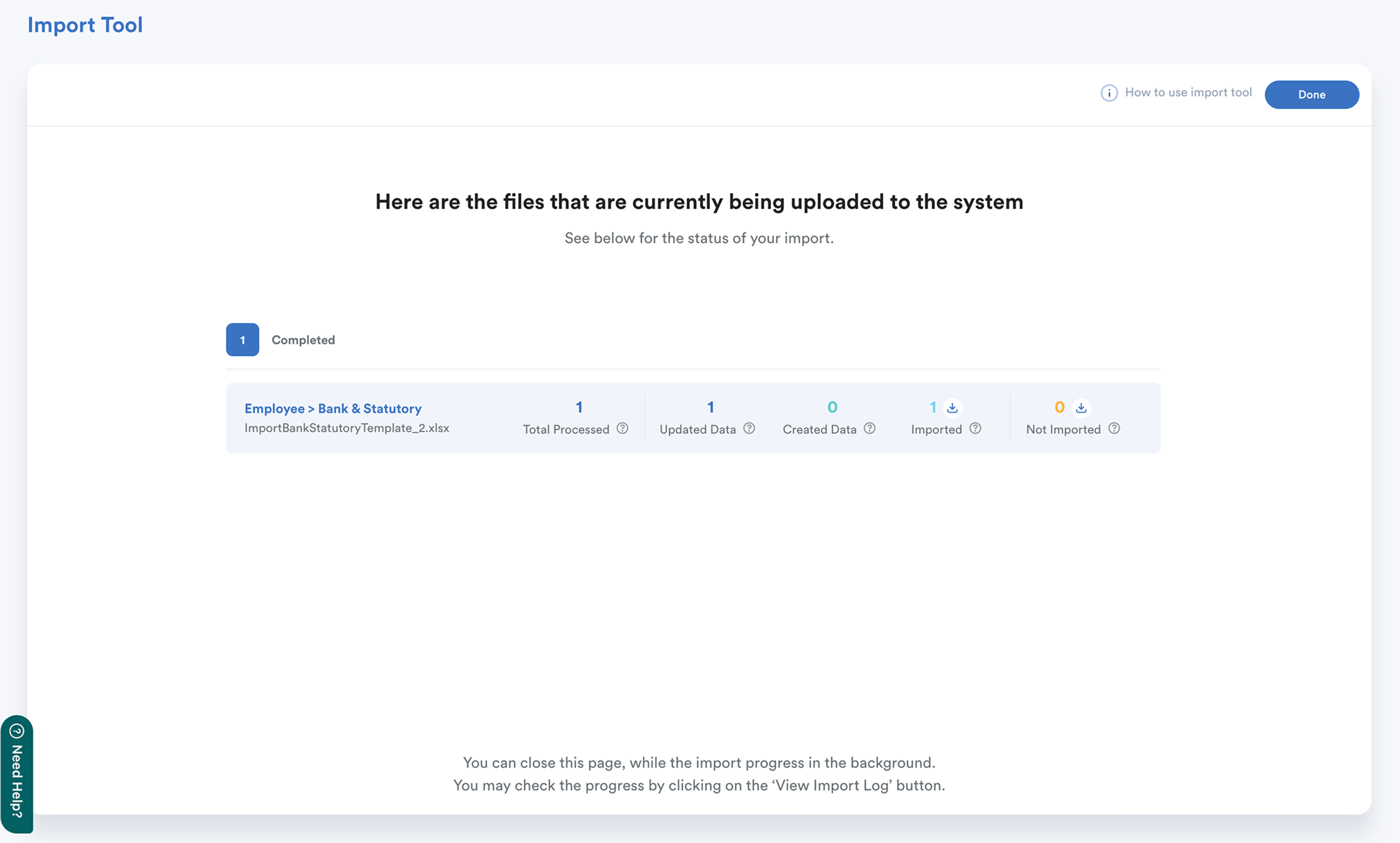
Task: Click the help icon next to Total Processed
Action: 622,428
